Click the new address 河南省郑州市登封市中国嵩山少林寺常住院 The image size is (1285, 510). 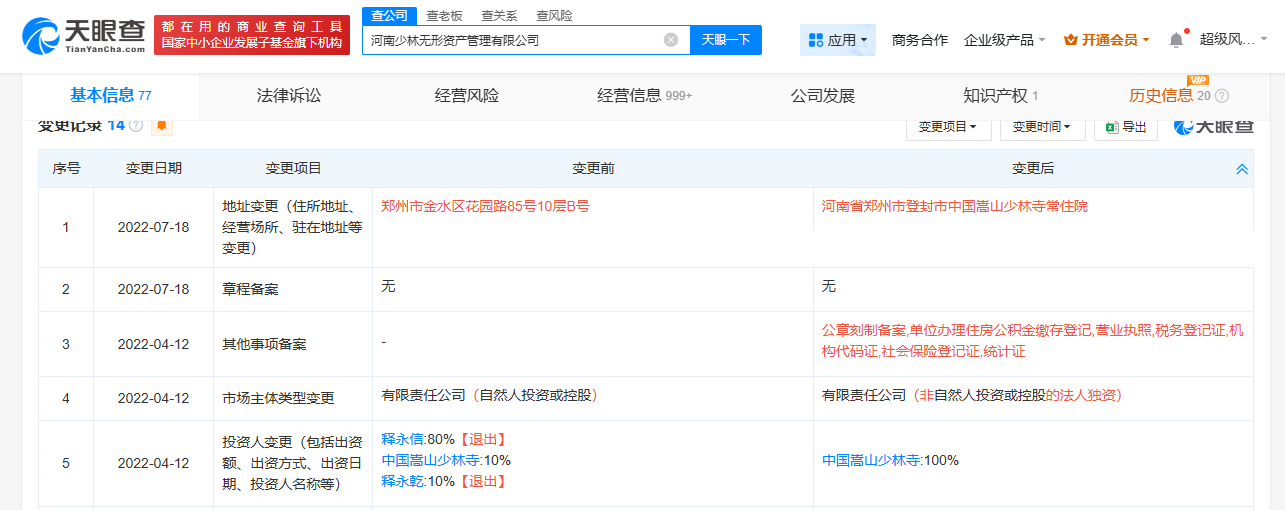tap(955, 206)
